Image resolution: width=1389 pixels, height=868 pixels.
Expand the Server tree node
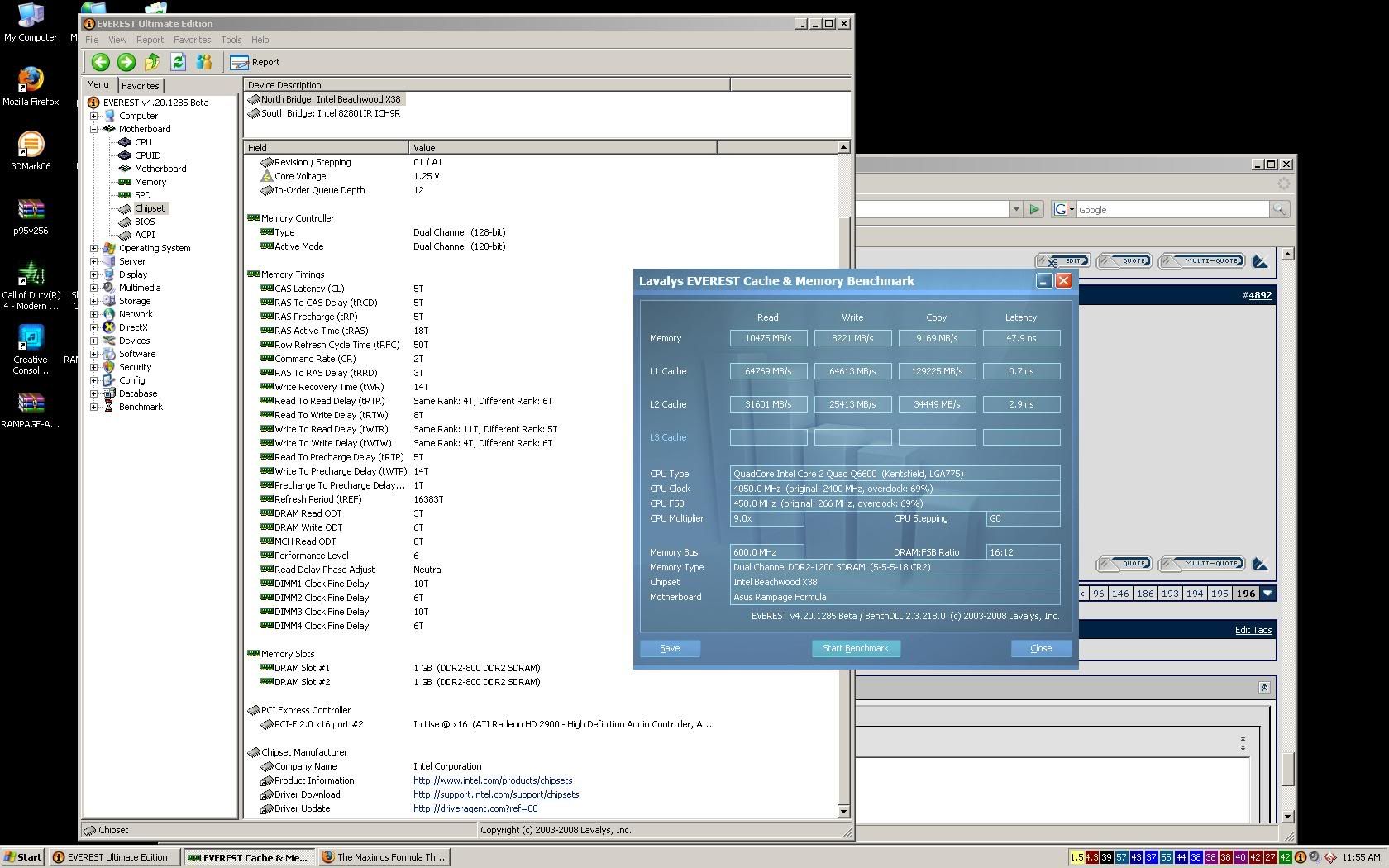[93, 261]
